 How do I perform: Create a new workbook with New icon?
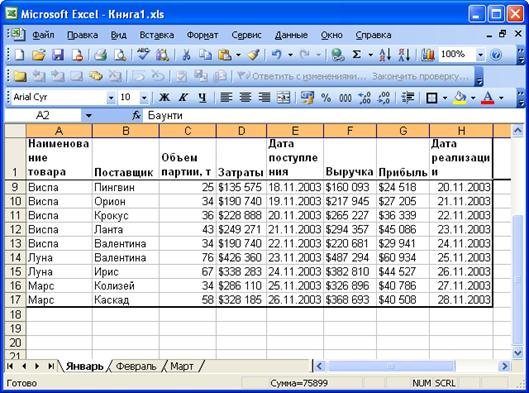[x=19, y=54]
